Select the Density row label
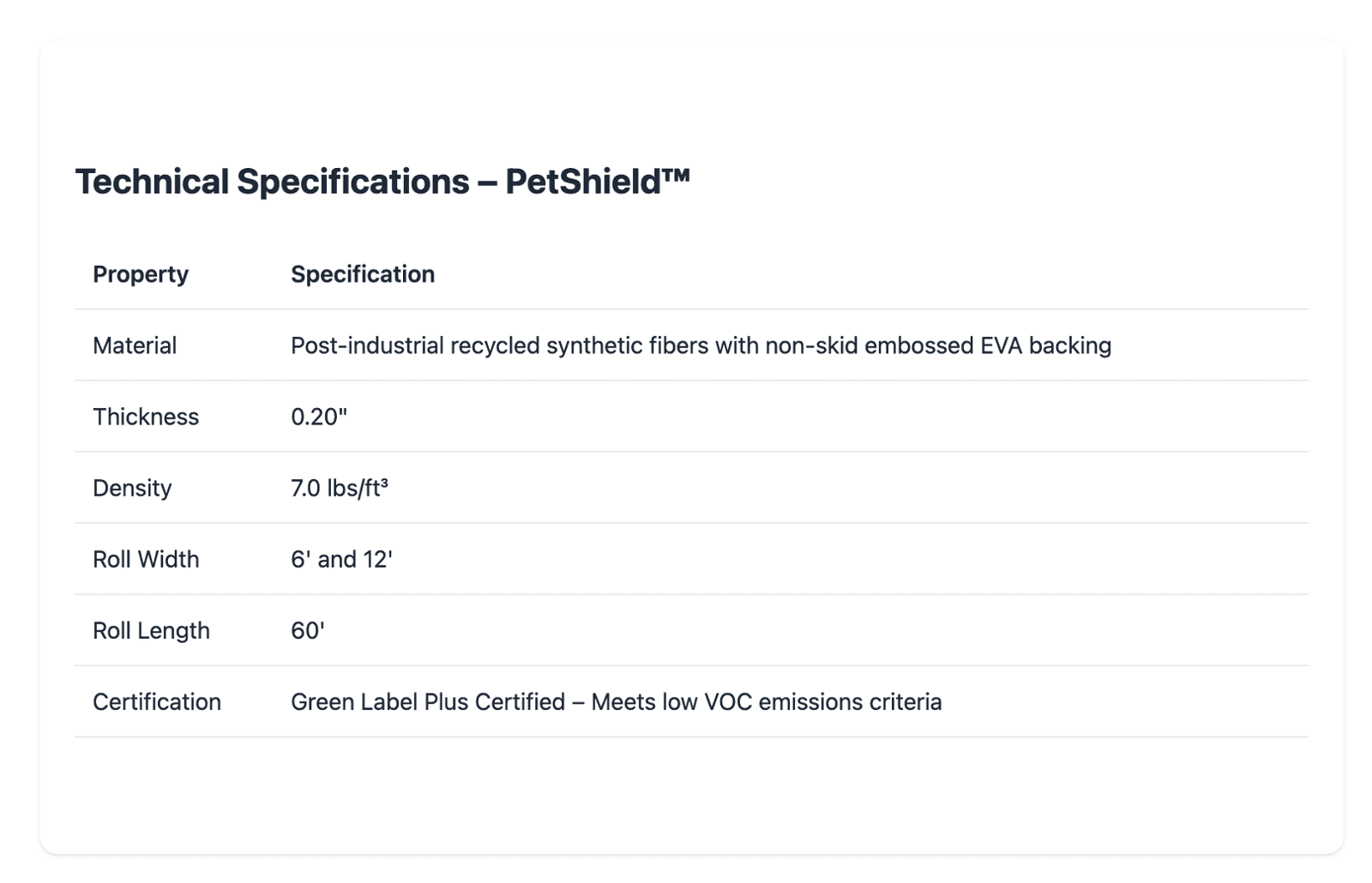The image size is (1372, 883). coord(132,488)
